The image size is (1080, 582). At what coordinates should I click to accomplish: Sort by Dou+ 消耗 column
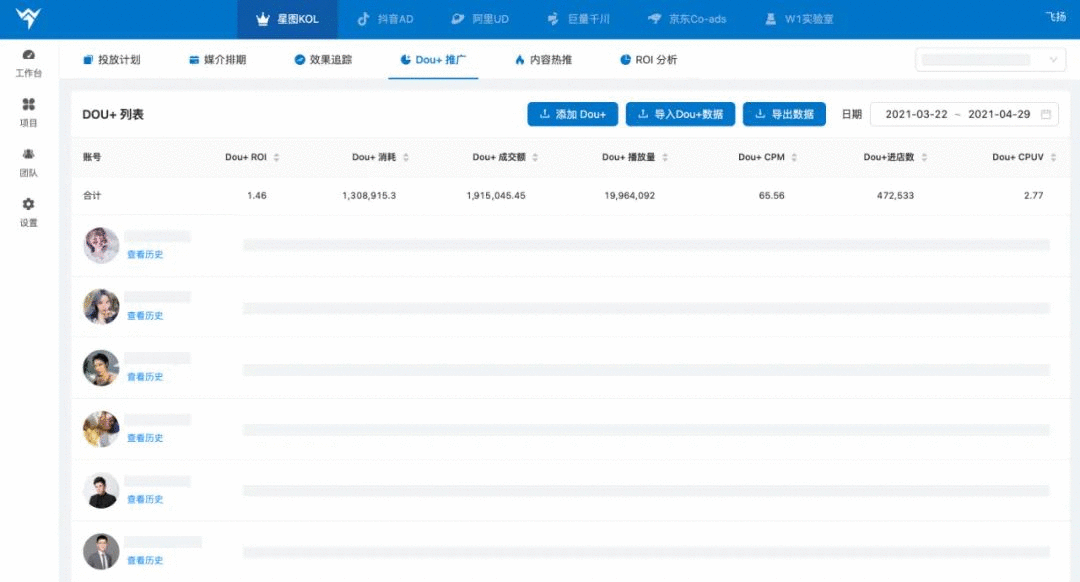click(x=406, y=157)
